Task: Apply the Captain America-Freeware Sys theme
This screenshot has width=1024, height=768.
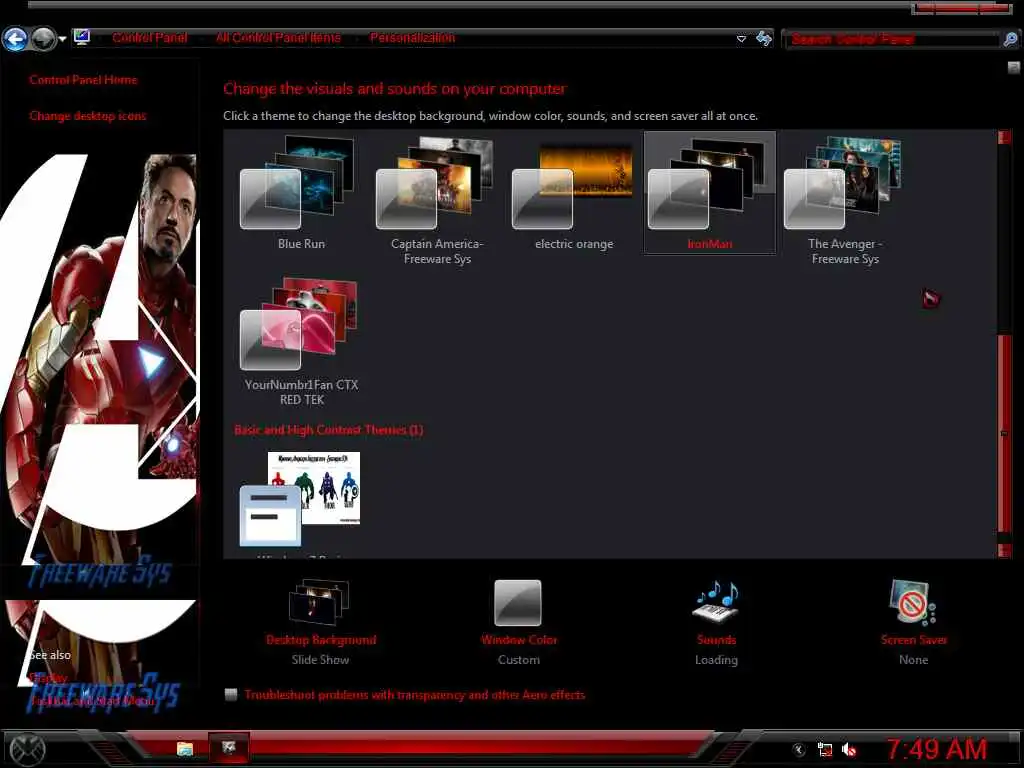Action: point(437,200)
